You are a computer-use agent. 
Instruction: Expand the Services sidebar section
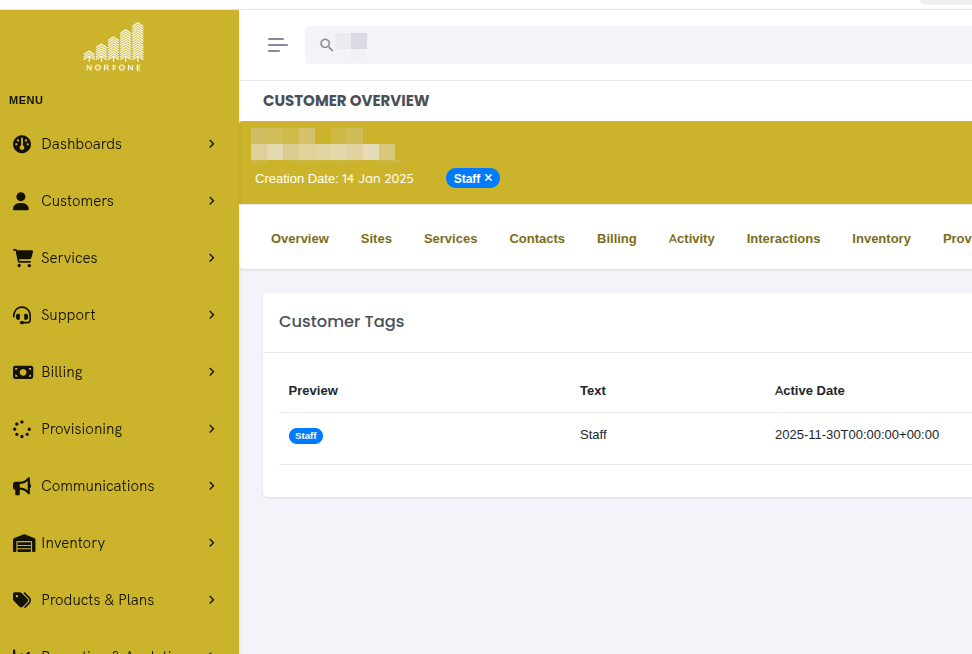[211, 258]
